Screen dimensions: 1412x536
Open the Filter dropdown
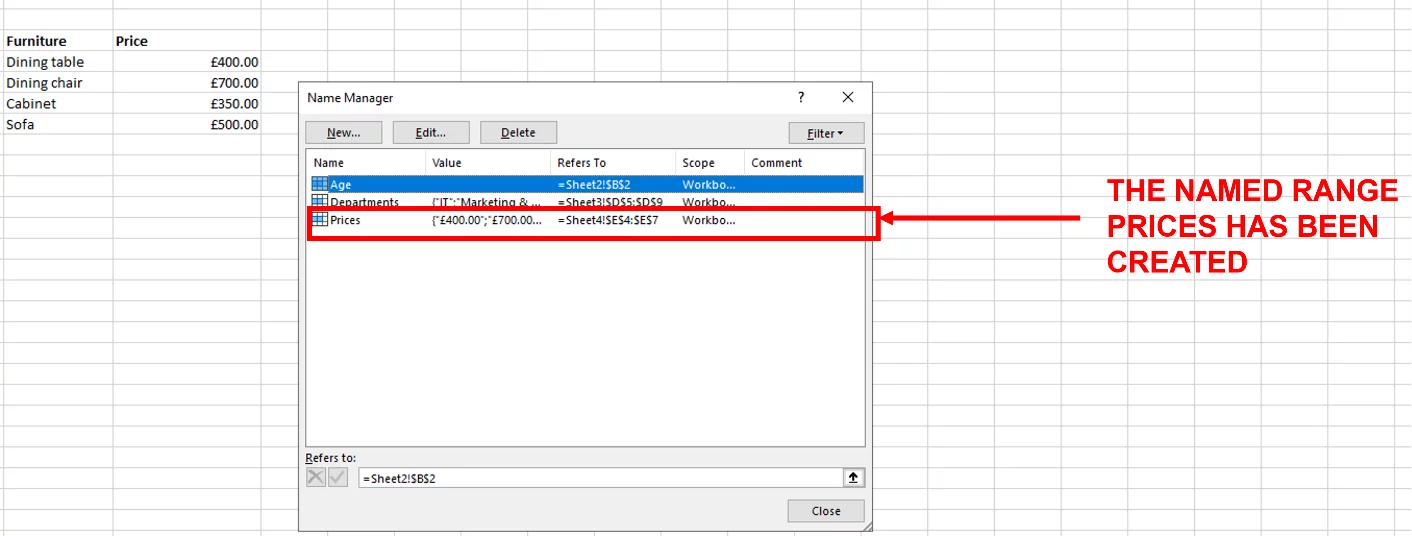826,133
